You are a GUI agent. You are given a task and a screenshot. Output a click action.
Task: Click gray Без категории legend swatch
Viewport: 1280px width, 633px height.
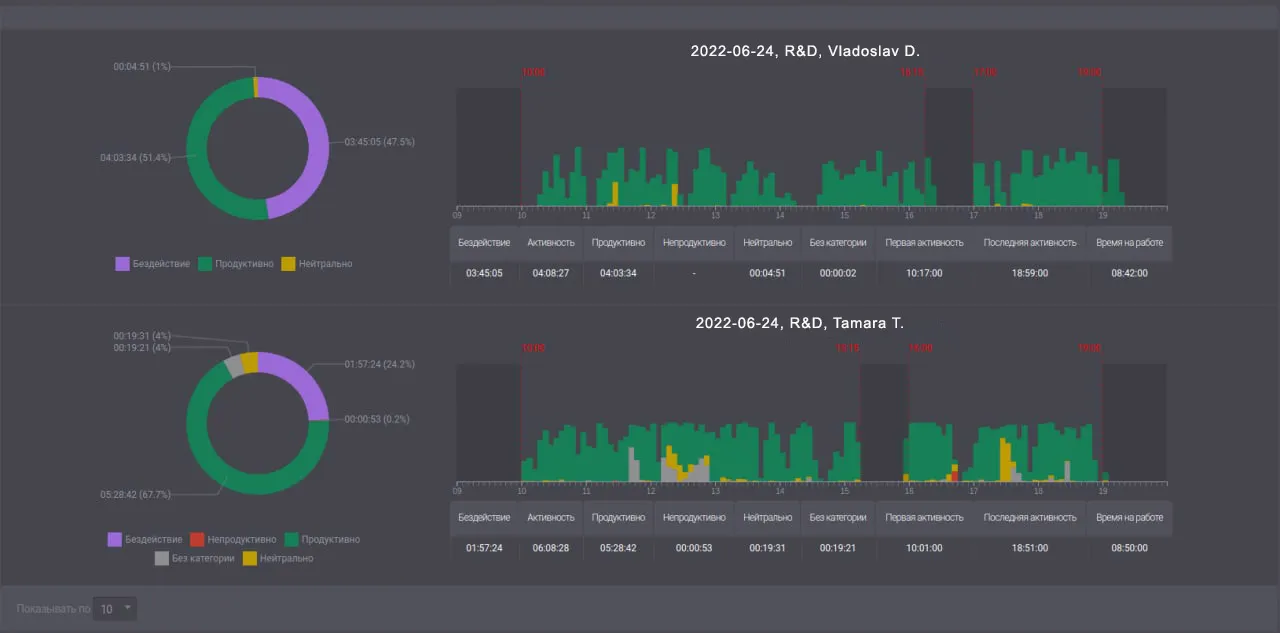[x=161, y=558]
